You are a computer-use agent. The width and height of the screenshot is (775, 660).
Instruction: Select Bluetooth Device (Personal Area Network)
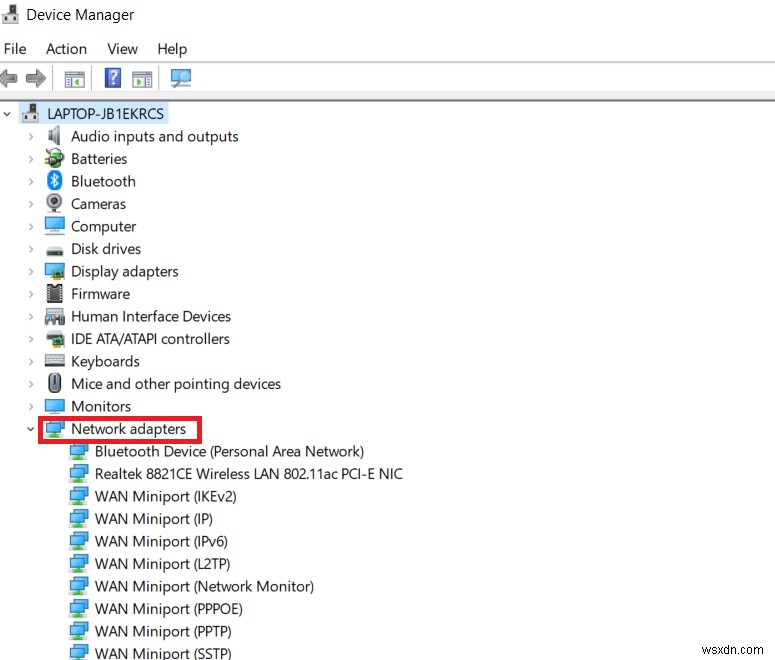coord(229,451)
